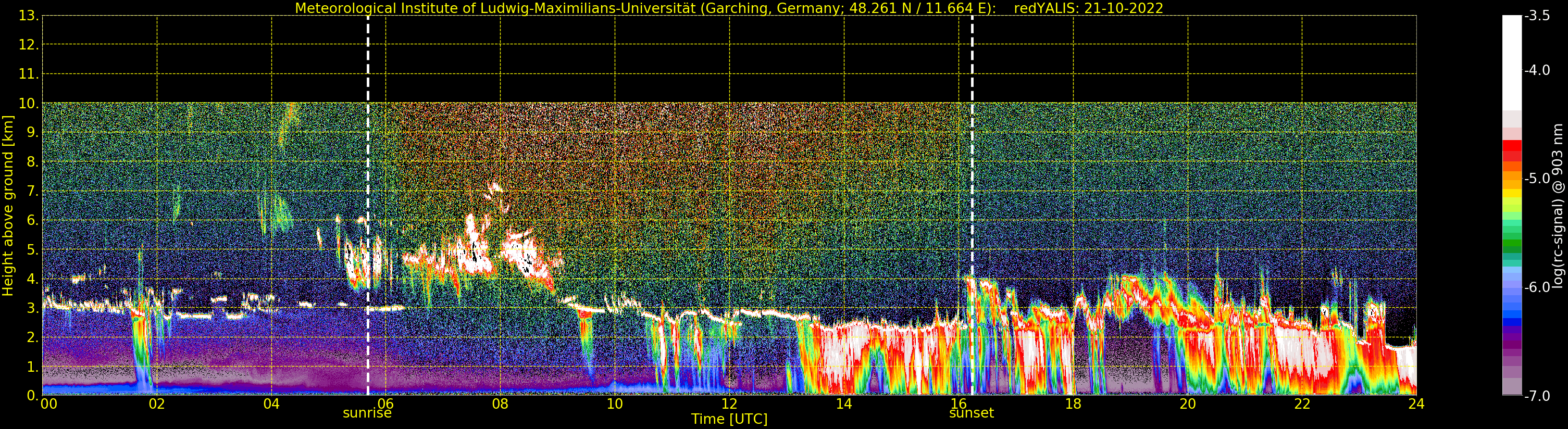Click the time tick label '06'
1568x429 pixels.
click(386, 404)
